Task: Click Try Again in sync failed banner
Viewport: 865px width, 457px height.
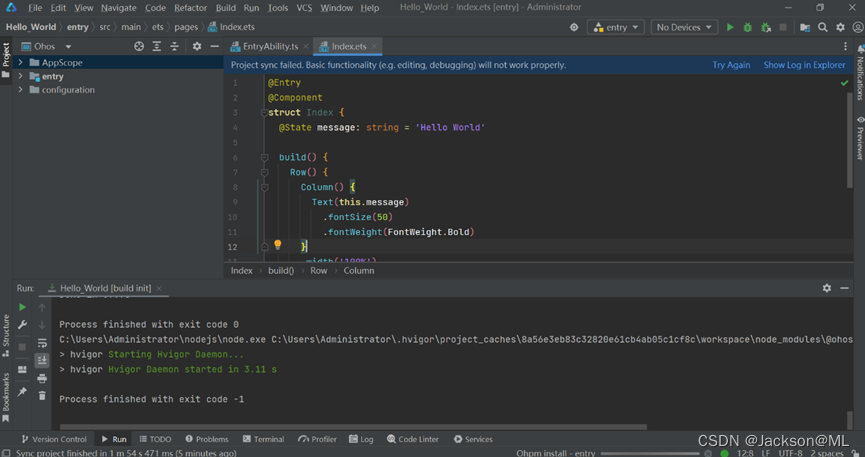Action: (x=731, y=65)
